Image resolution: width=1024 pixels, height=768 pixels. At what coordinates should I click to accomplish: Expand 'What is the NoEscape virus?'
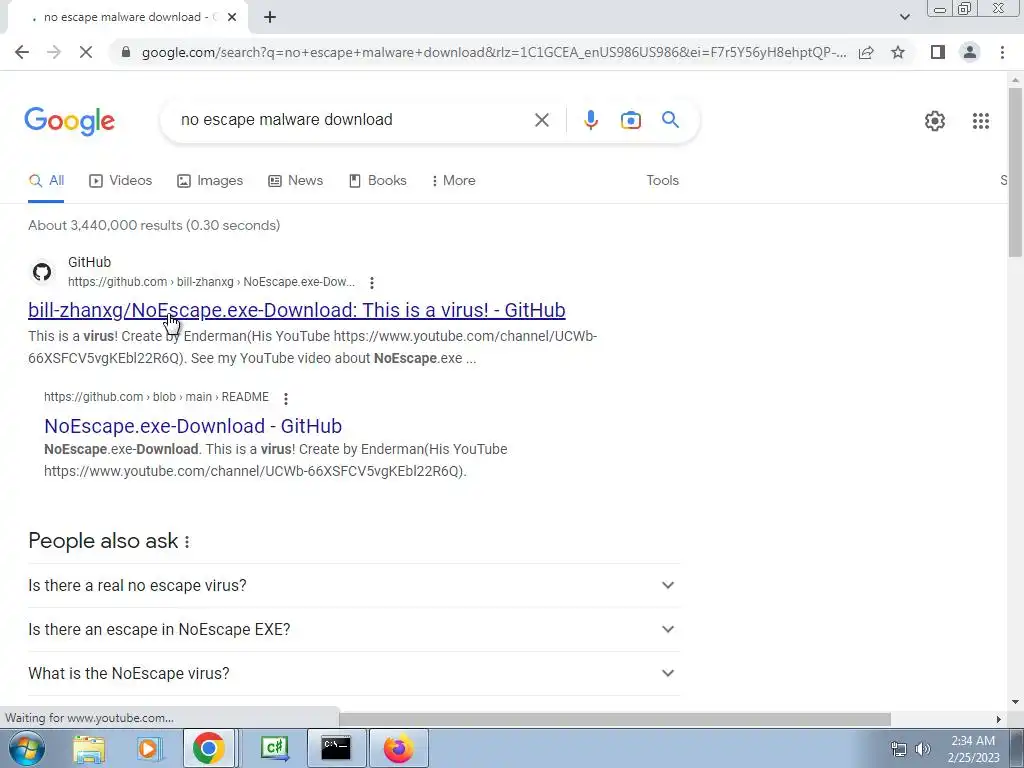(353, 673)
